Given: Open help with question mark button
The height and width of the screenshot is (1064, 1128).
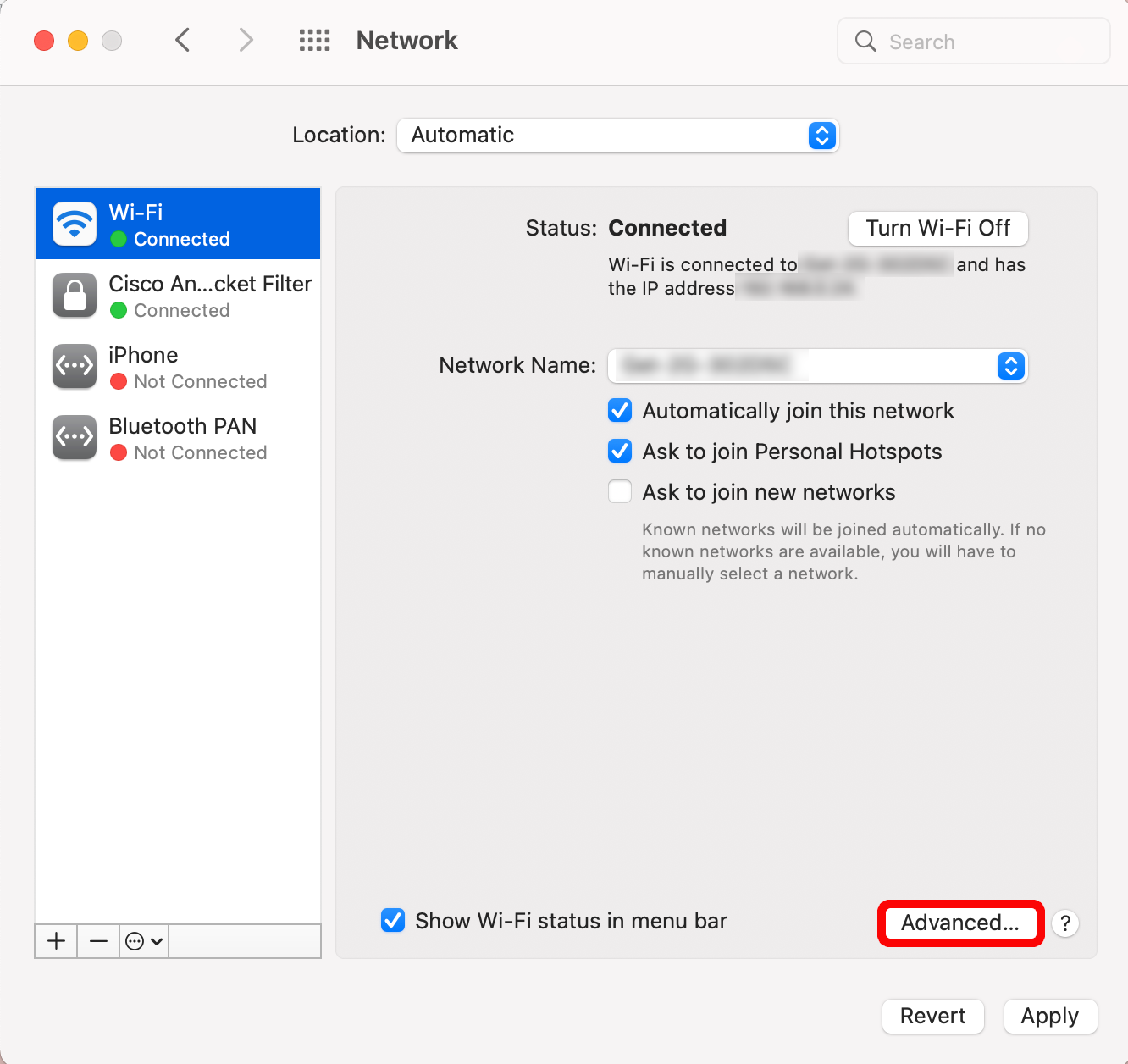Looking at the screenshot, I should (1065, 923).
